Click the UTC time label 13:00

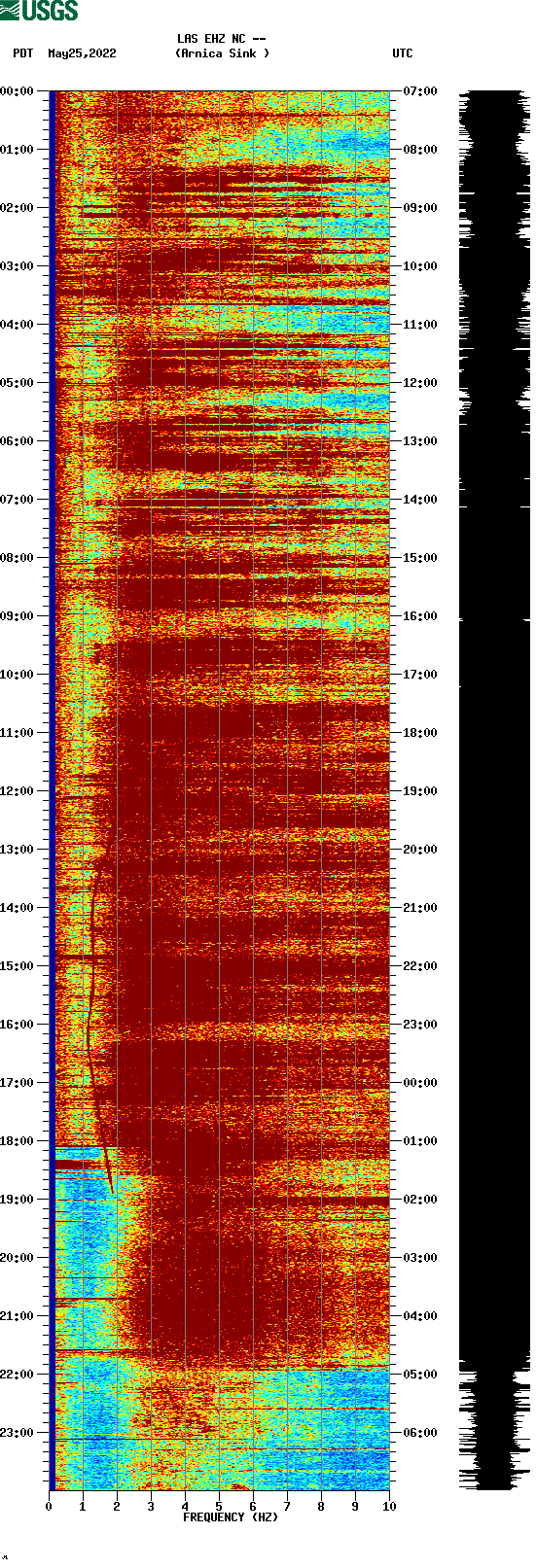click(420, 441)
